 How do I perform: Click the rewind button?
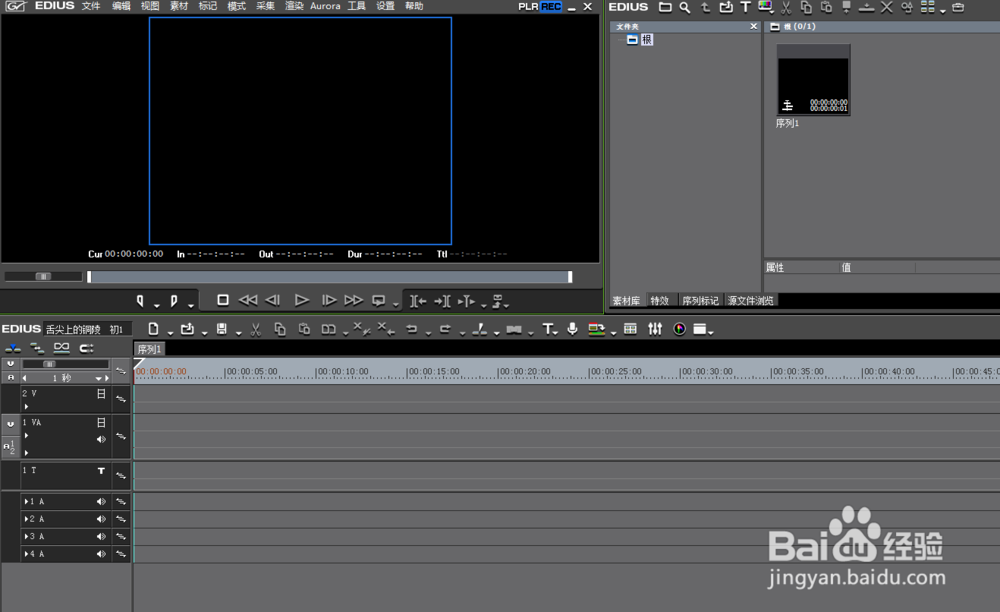(247, 300)
